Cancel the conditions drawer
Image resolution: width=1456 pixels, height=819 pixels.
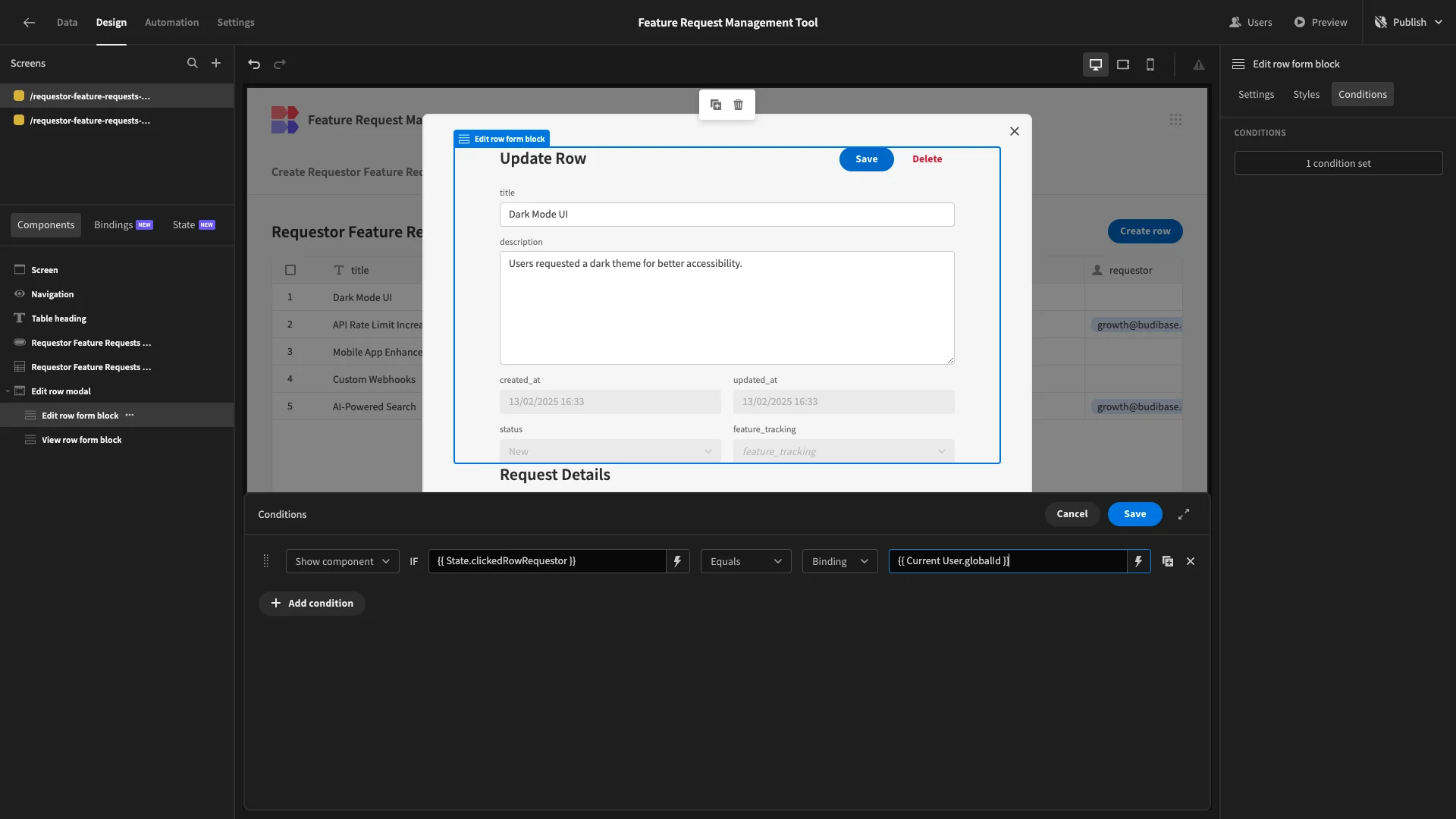1072,514
